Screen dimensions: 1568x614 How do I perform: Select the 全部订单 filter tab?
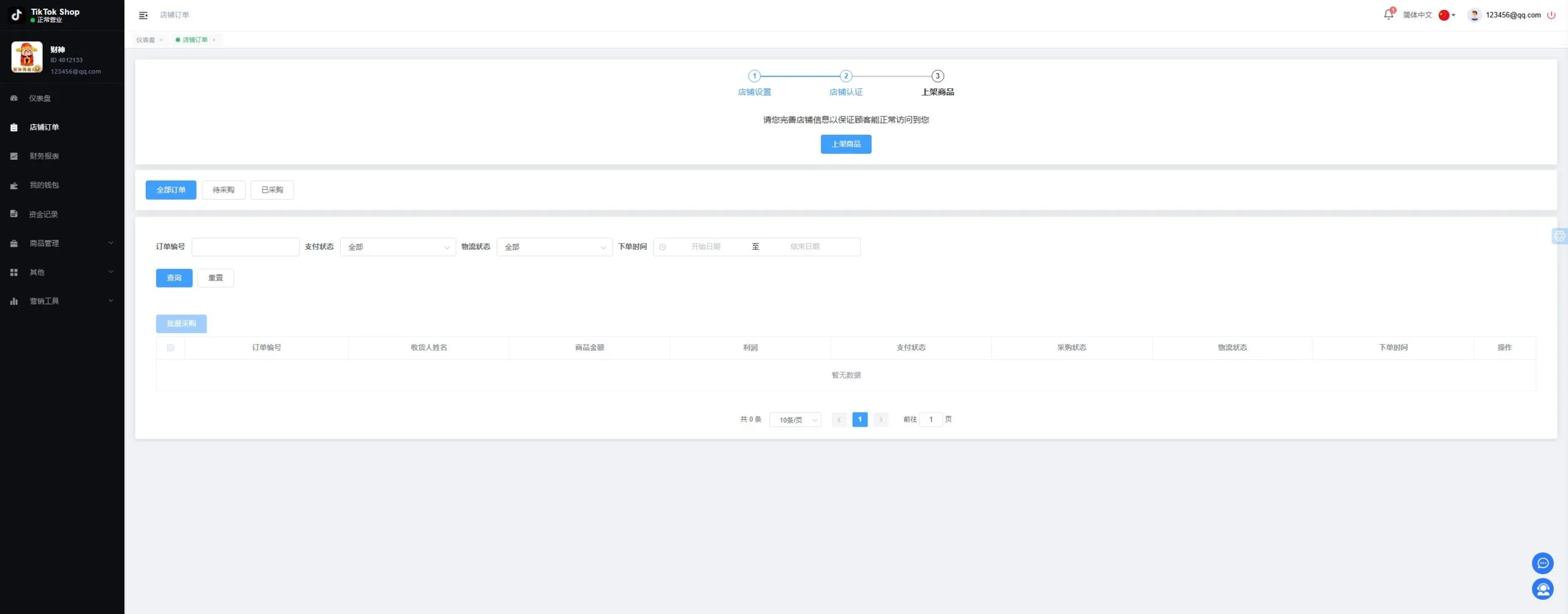(171, 190)
